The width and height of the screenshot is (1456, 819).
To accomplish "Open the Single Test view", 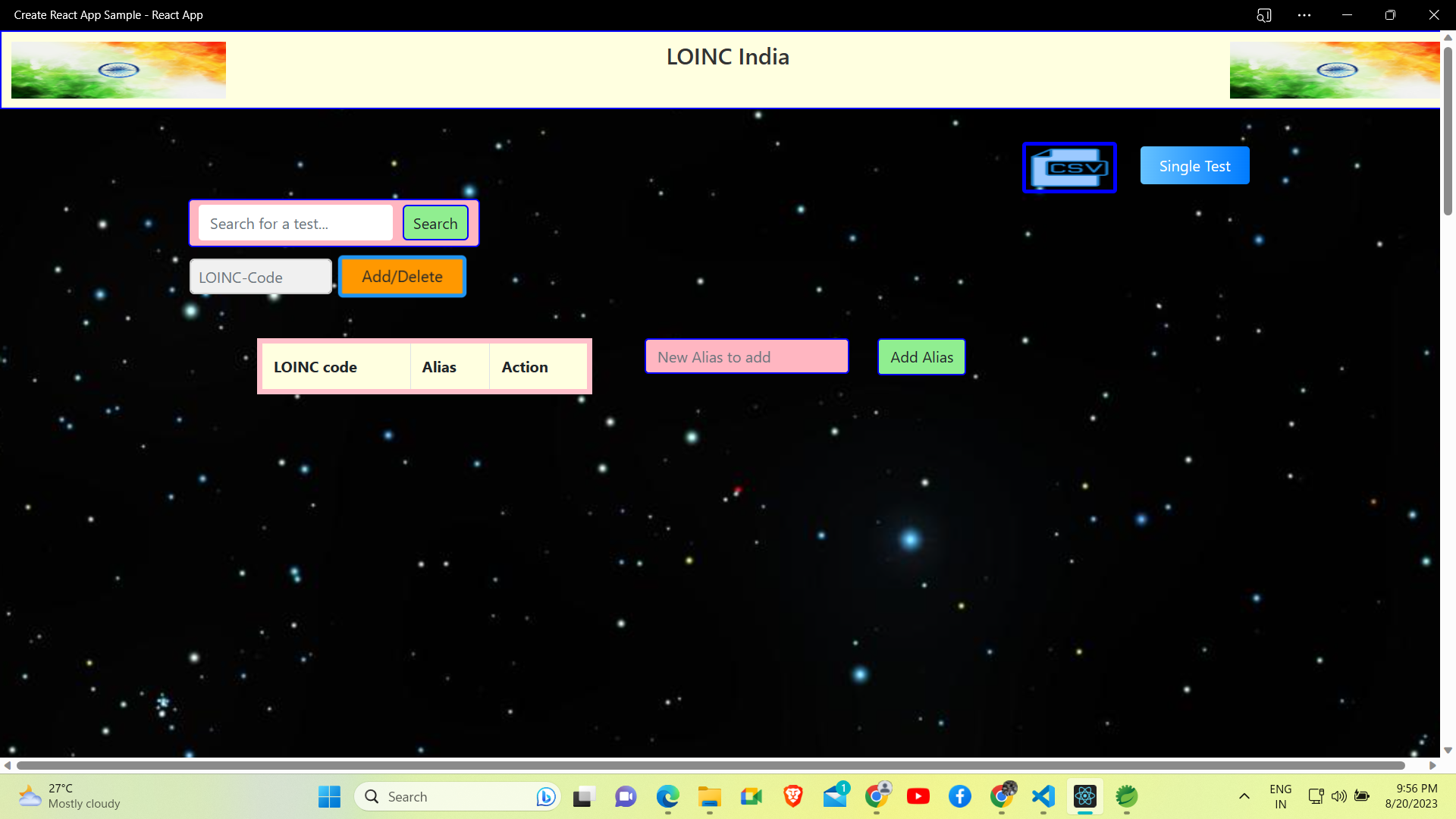I will pos(1194,165).
